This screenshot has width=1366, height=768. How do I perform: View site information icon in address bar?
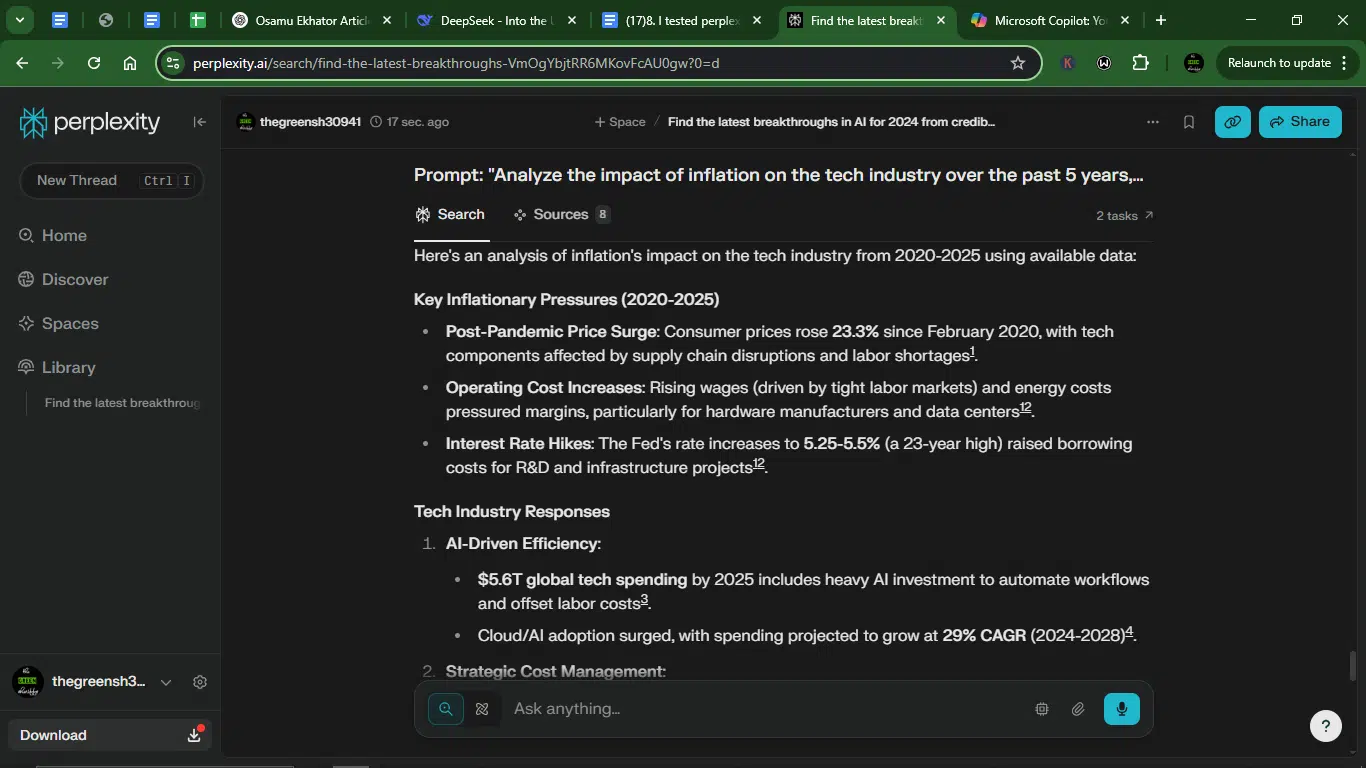coord(173,63)
